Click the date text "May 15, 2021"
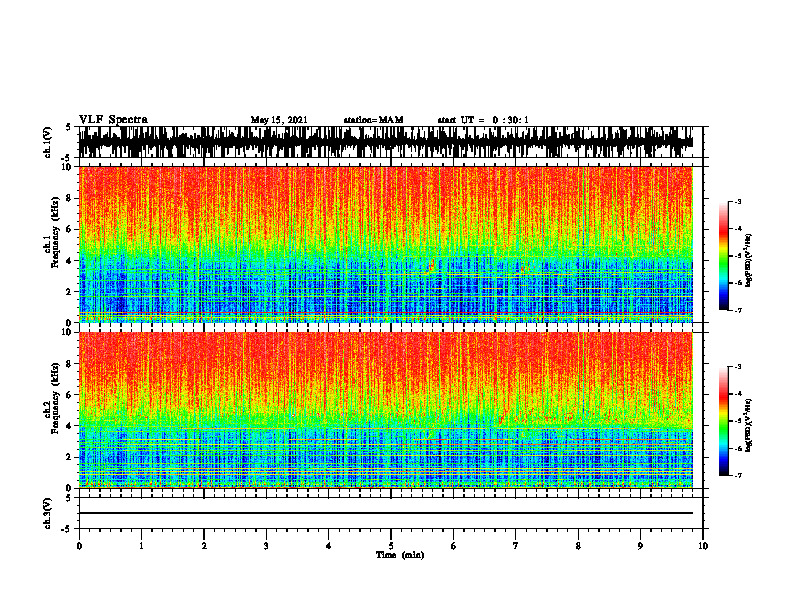The height and width of the screenshot is (612, 792). pos(279,120)
